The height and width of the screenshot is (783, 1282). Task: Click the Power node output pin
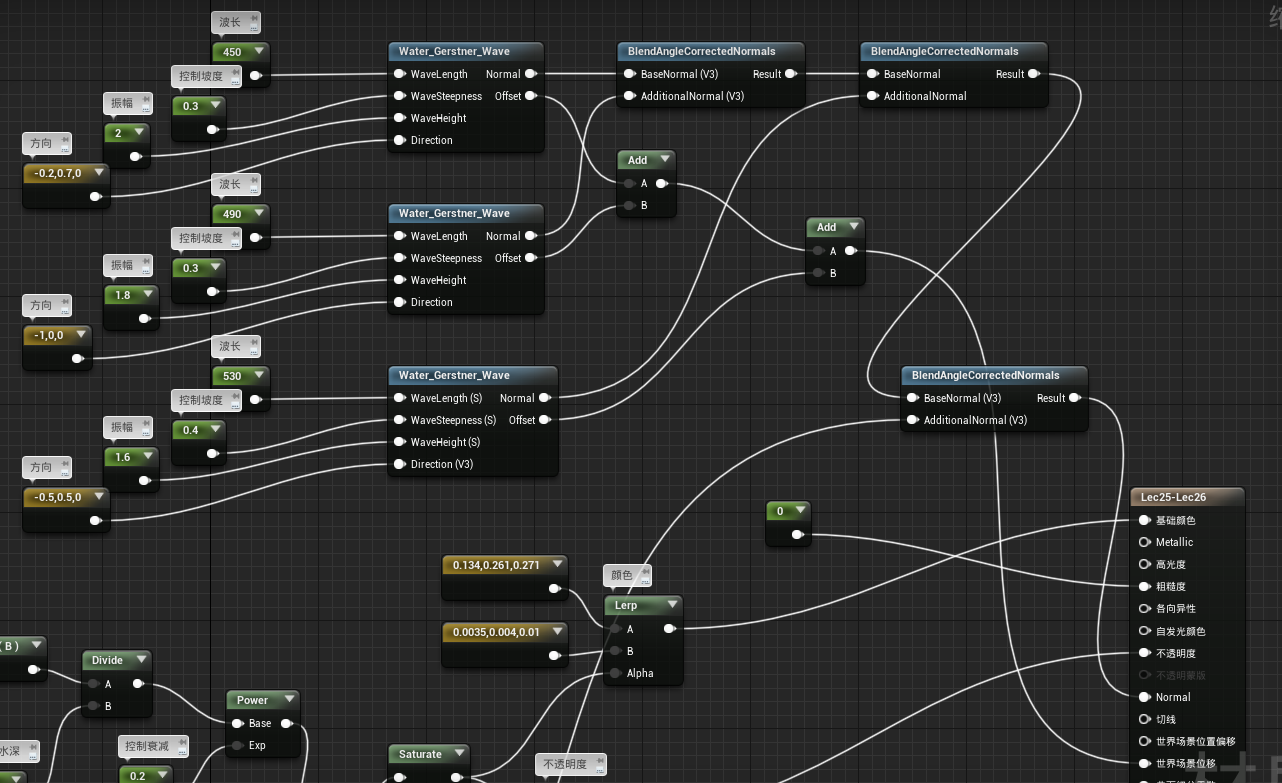click(287, 723)
